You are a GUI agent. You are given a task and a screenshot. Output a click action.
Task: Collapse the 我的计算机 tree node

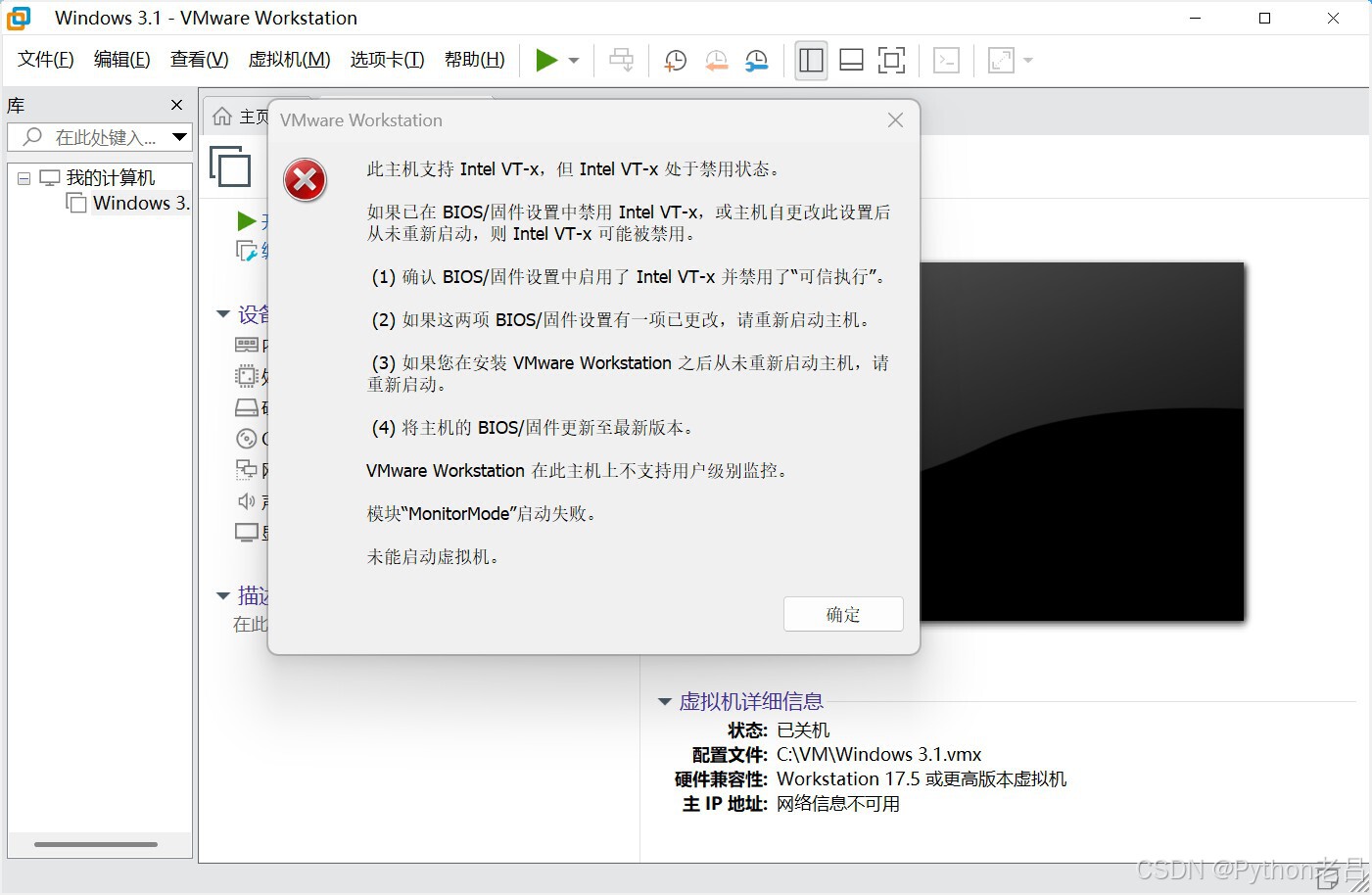24,179
